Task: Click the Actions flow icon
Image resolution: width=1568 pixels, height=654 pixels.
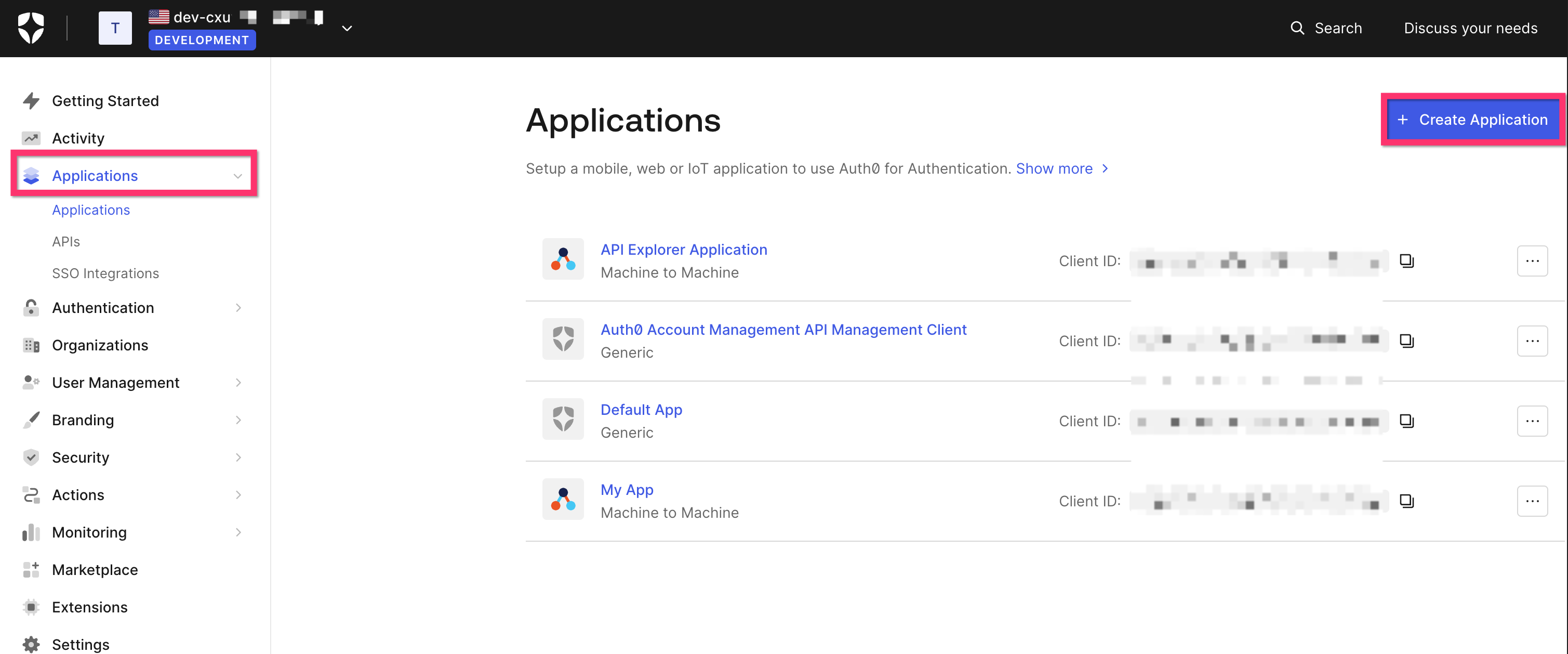Action: (x=31, y=495)
